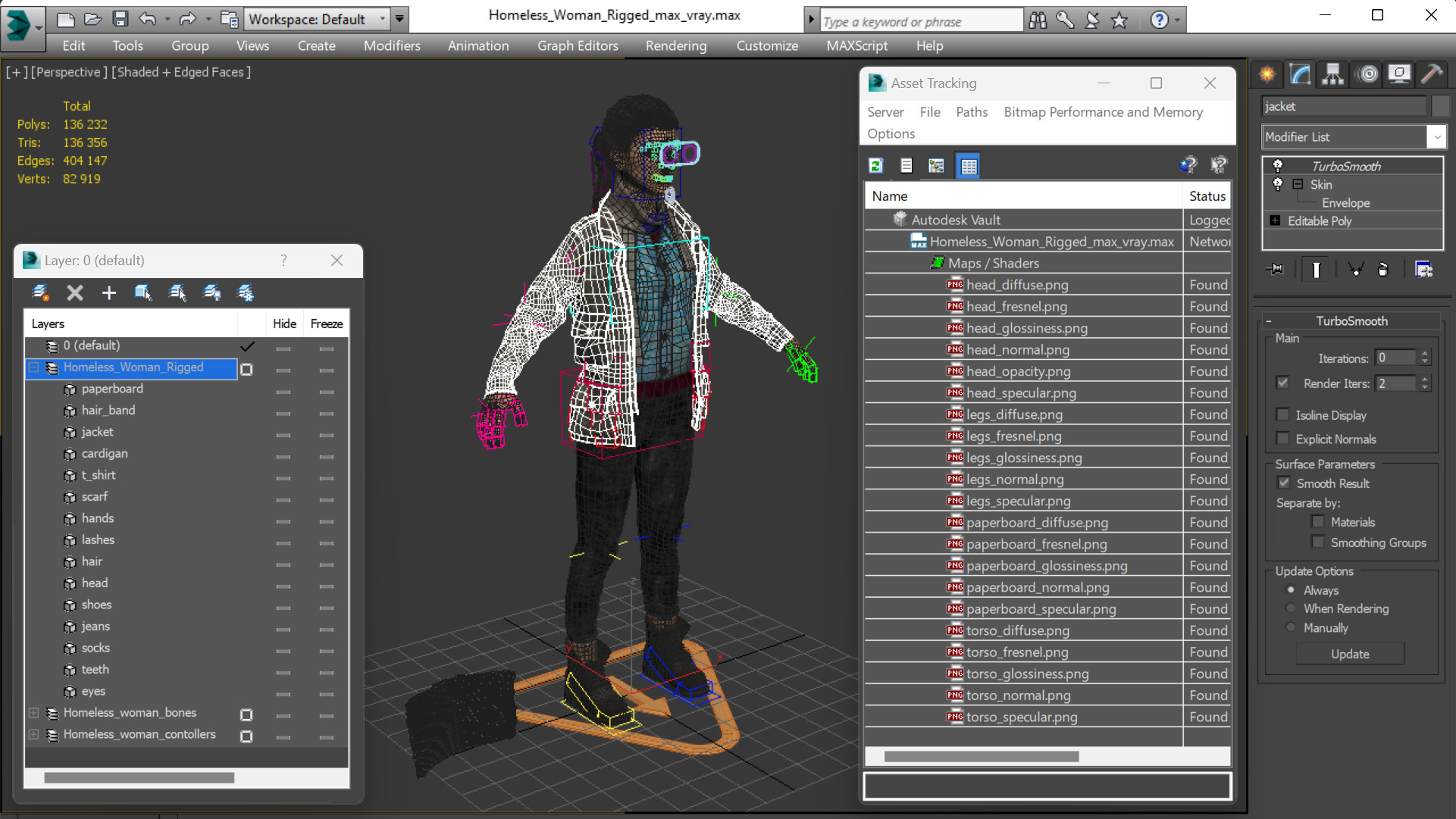Select the When Rendering radio button
This screenshot has width=1456, height=819.
(x=1291, y=608)
